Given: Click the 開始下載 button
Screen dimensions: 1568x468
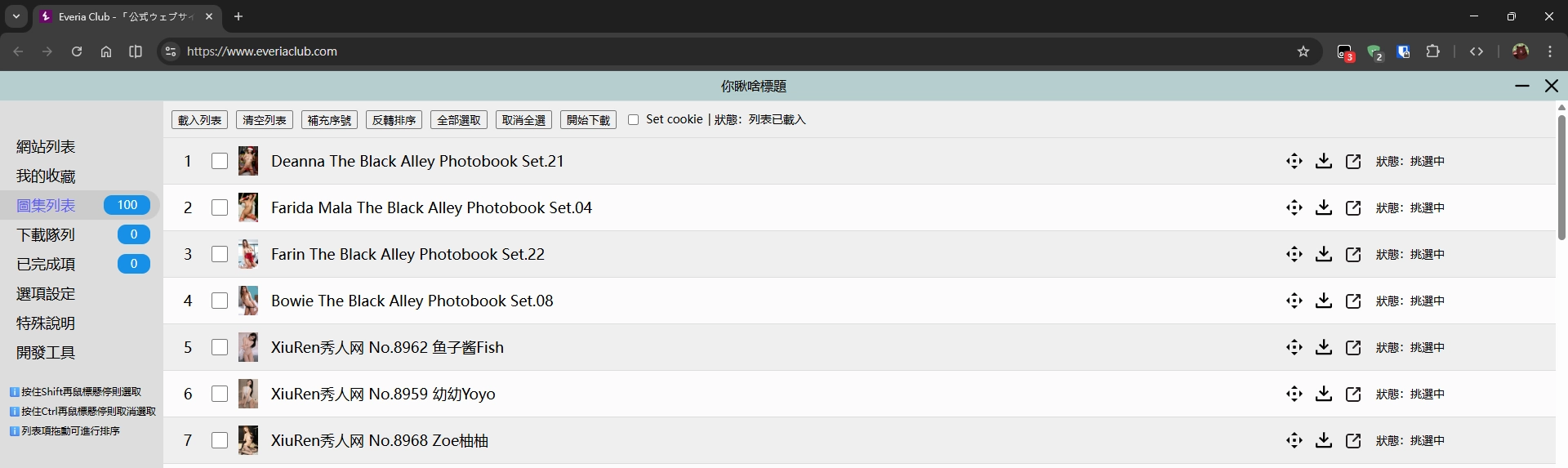Looking at the screenshot, I should [588, 120].
